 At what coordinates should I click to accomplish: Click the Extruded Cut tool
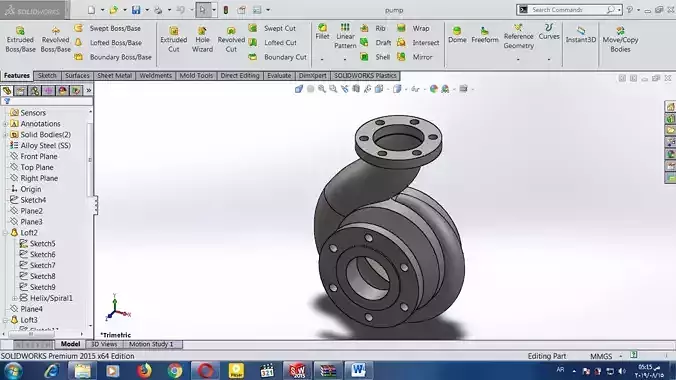[174, 40]
